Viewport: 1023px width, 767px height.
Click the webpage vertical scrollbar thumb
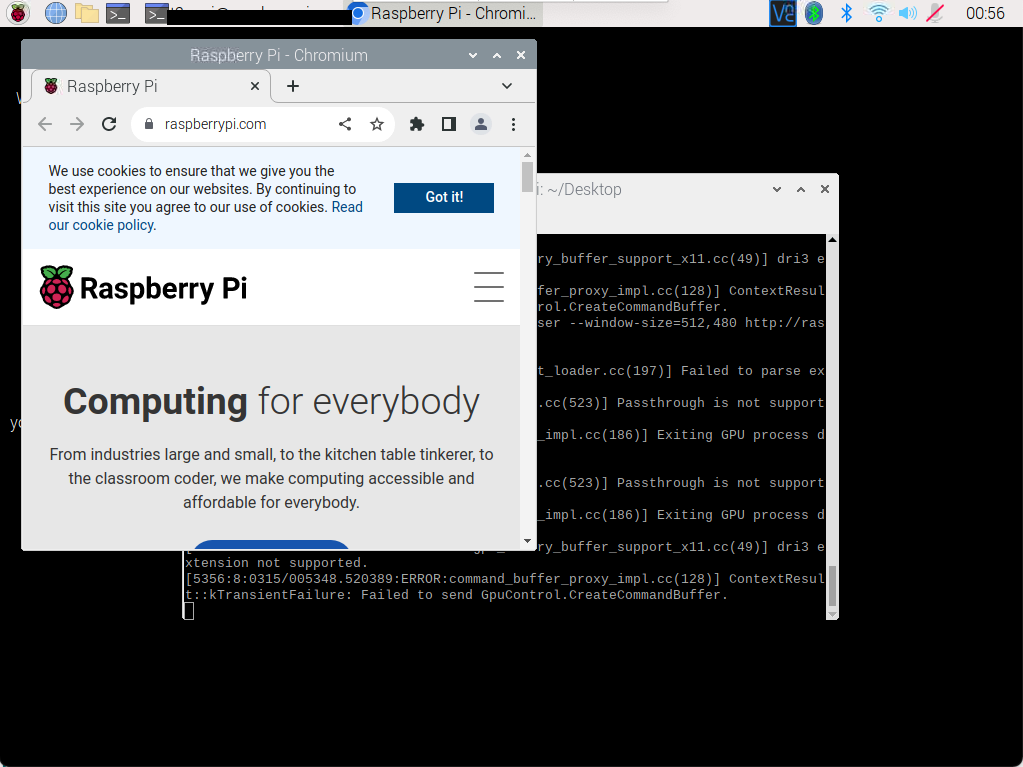click(527, 177)
